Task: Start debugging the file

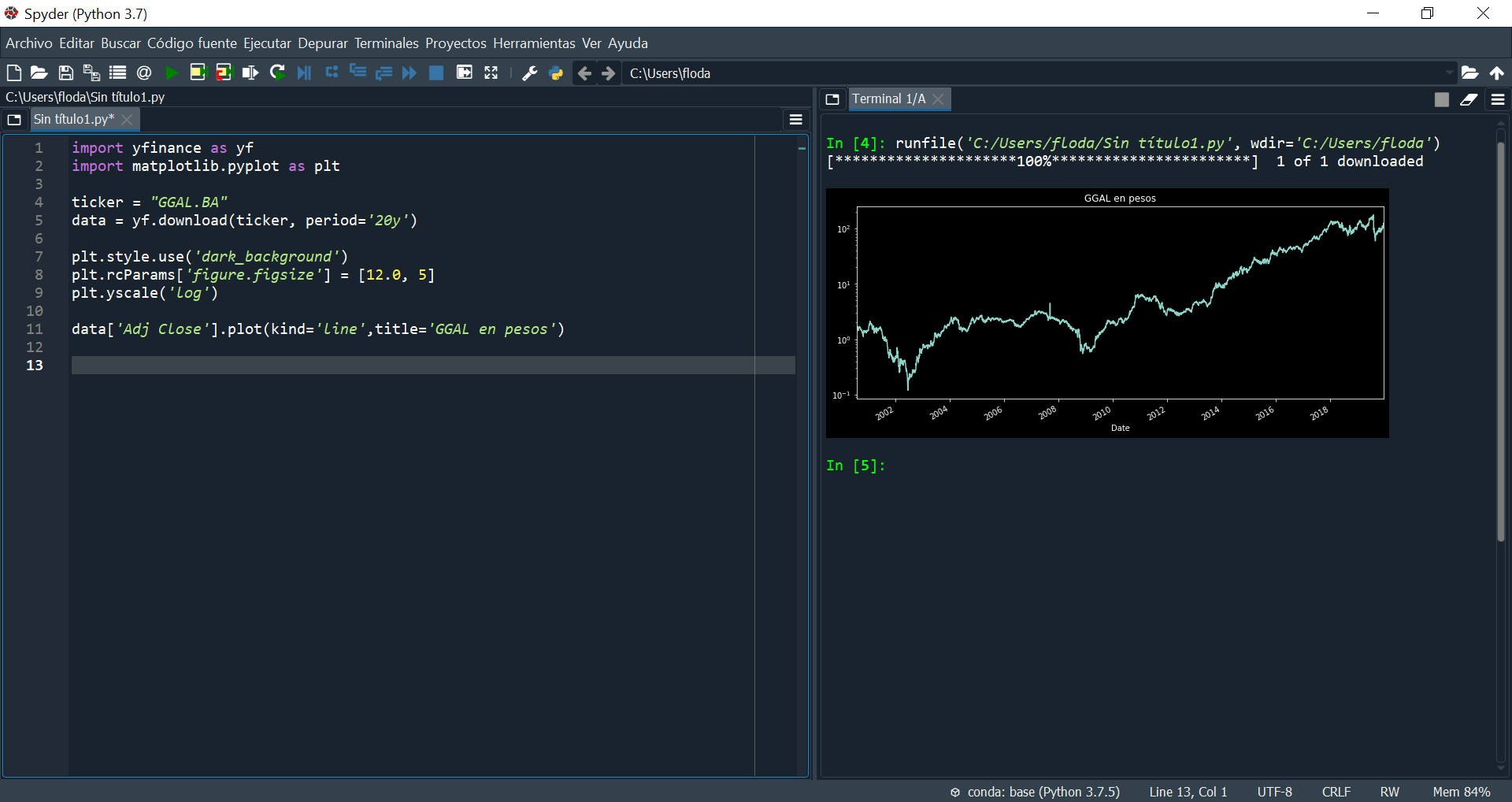Action: coord(304,73)
